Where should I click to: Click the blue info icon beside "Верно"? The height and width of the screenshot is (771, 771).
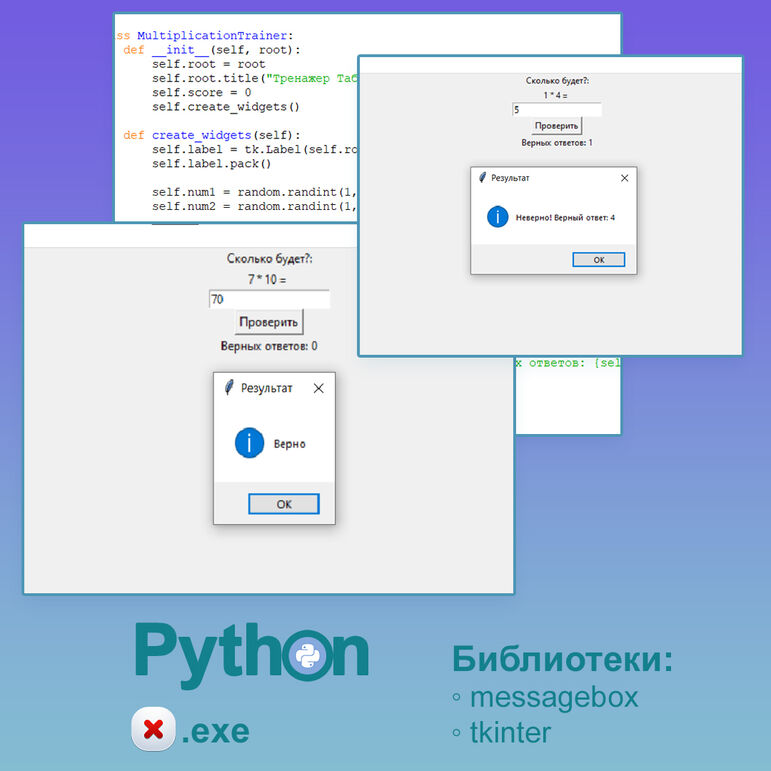click(x=249, y=443)
